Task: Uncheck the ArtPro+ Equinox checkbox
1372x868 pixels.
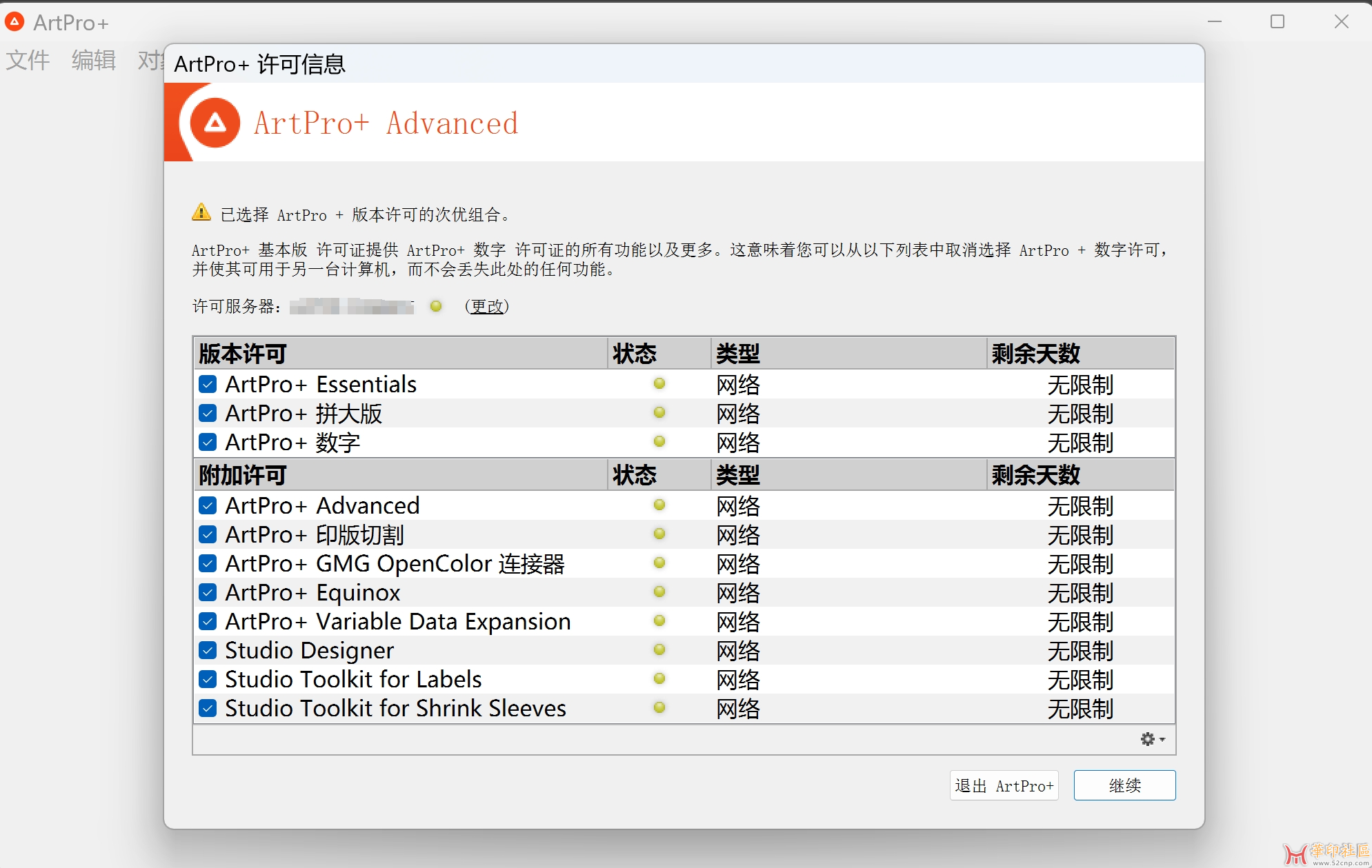Action: (208, 592)
